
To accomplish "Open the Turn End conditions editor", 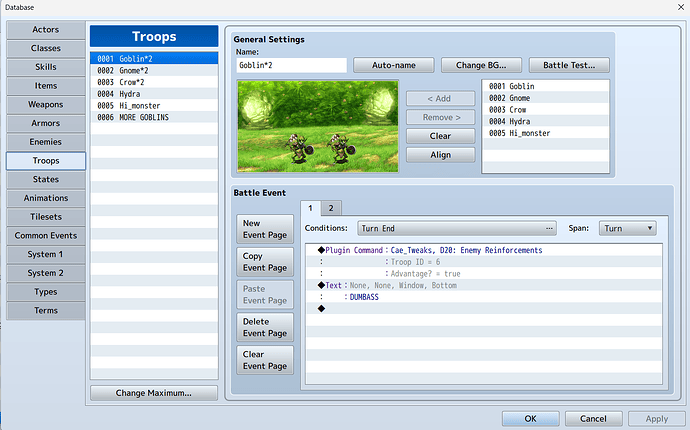I will (x=457, y=228).
